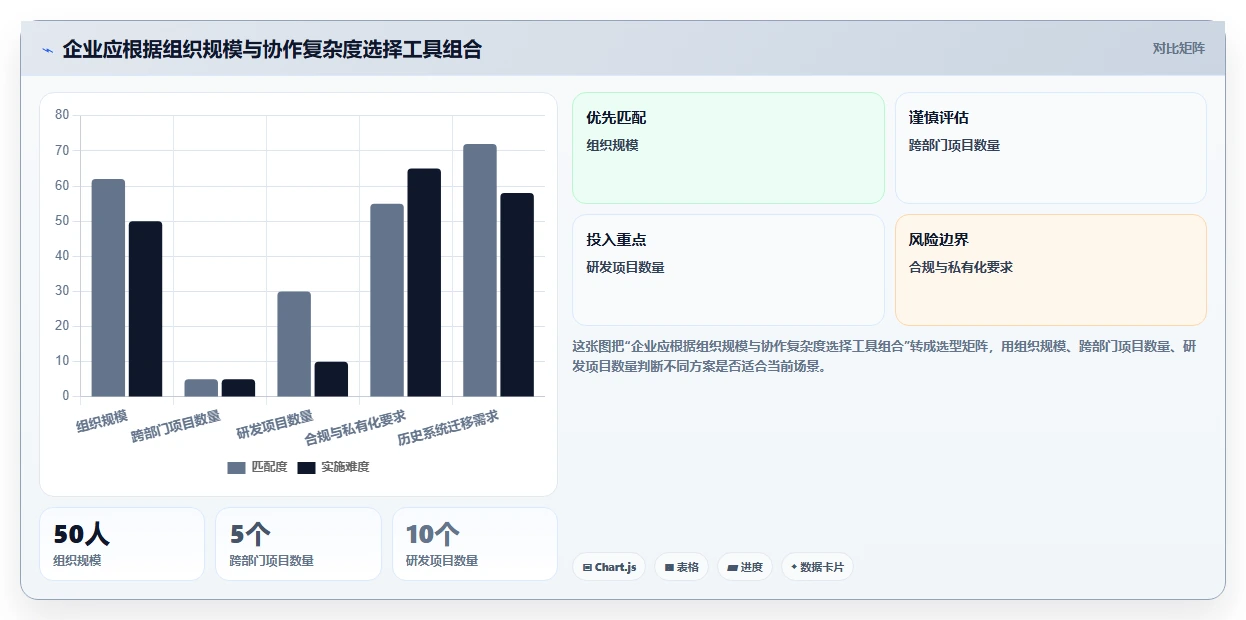Open the 谨慎评估 matrix card
The width and height of the screenshot is (1246, 620).
(x=1051, y=148)
